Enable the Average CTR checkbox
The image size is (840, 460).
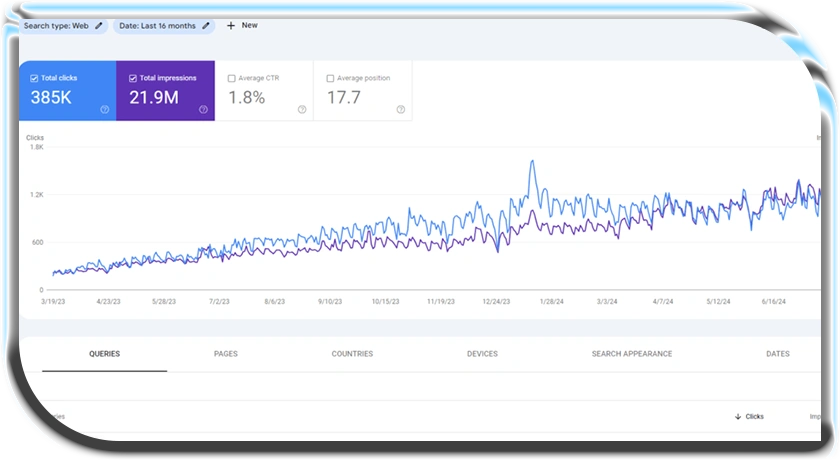231,78
